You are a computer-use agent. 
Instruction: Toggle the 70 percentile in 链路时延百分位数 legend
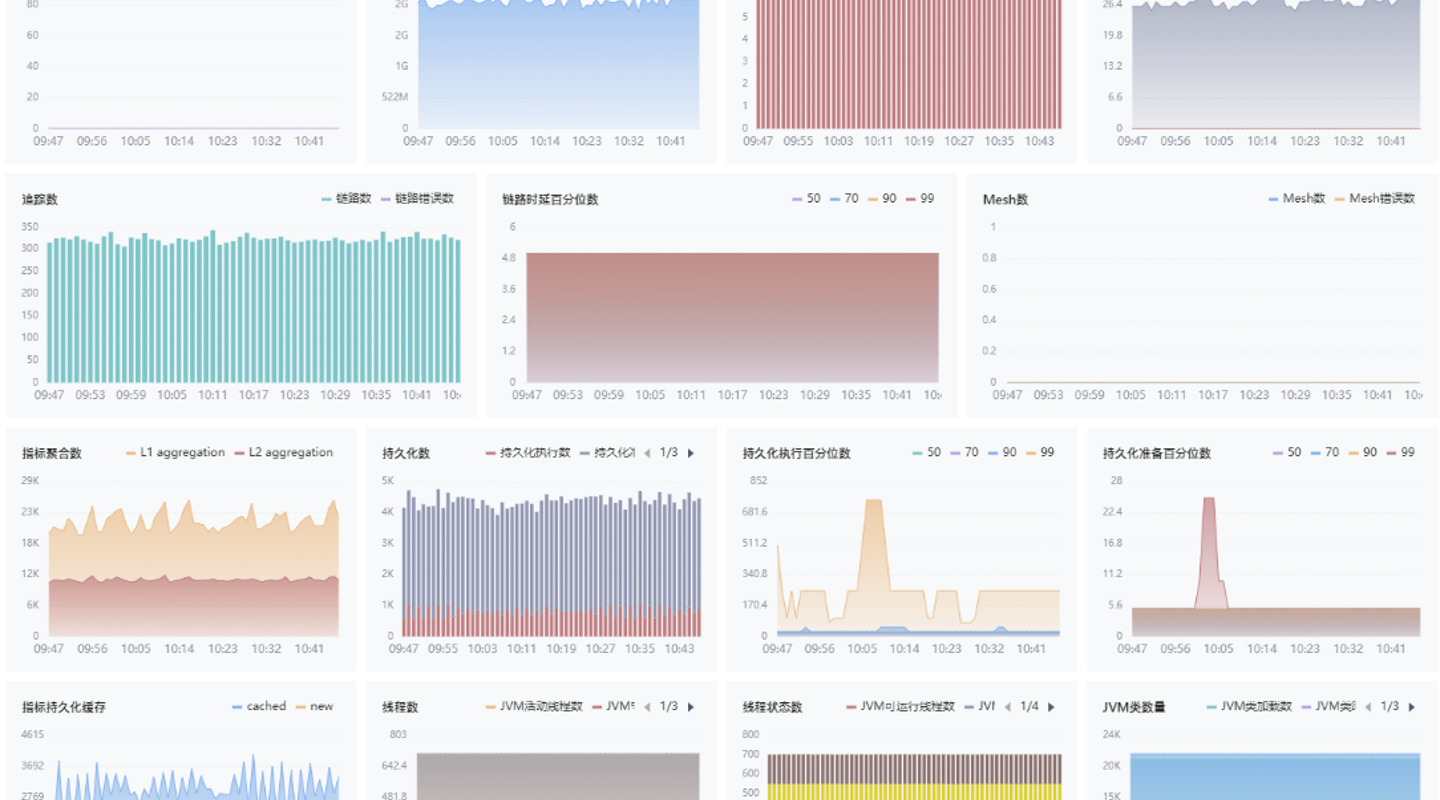(844, 199)
